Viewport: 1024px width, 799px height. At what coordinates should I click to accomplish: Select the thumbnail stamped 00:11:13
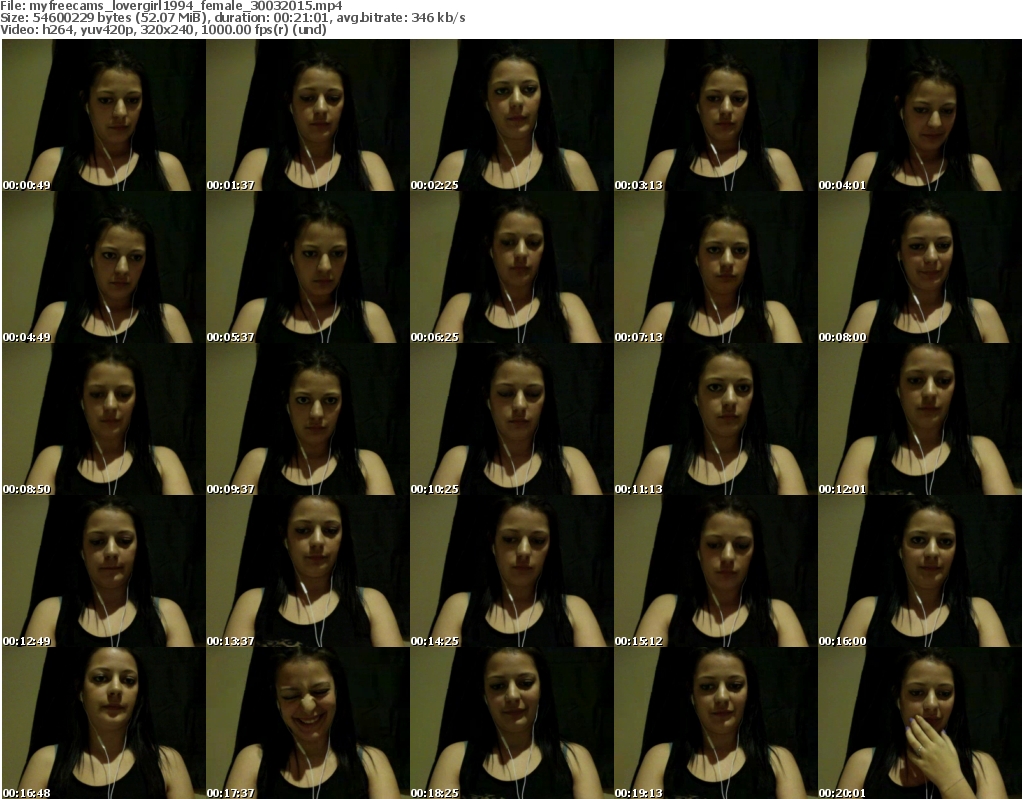point(715,419)
